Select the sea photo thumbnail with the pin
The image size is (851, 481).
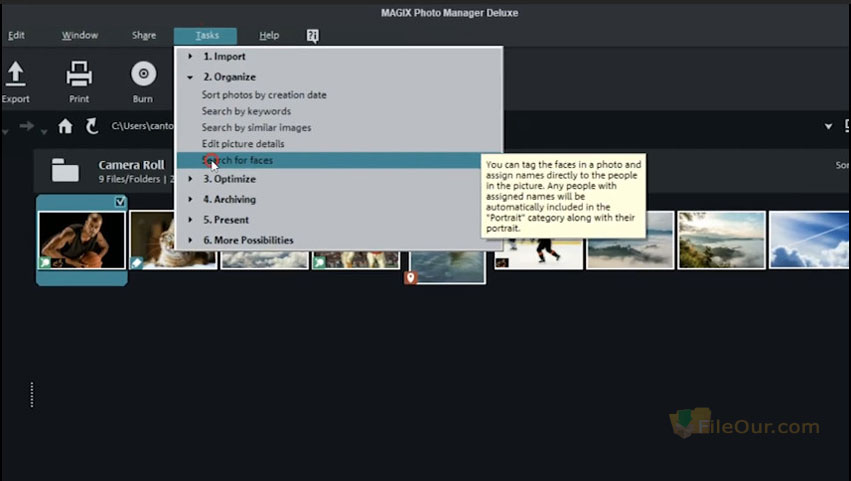(x=448, y=267)
